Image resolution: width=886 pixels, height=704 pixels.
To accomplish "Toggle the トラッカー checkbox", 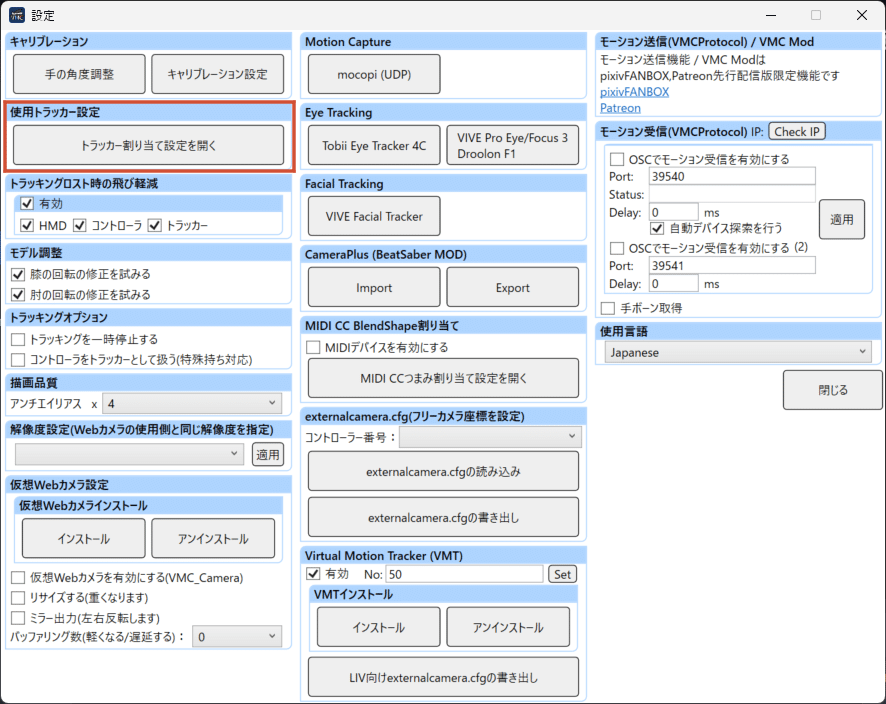I will (x=154, y=225).
